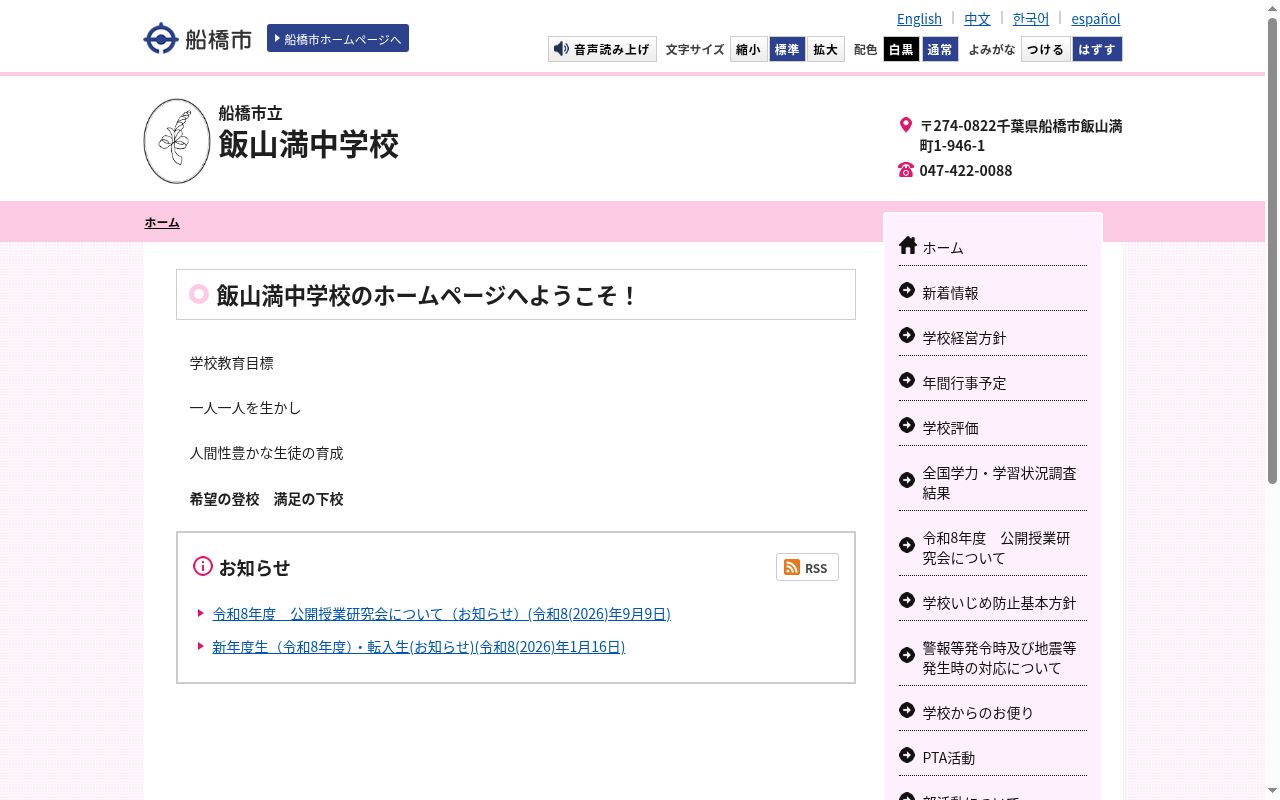Click the phone number 047-422-0088
This screenshot has height=800, width=1280.
coord(965,170)
